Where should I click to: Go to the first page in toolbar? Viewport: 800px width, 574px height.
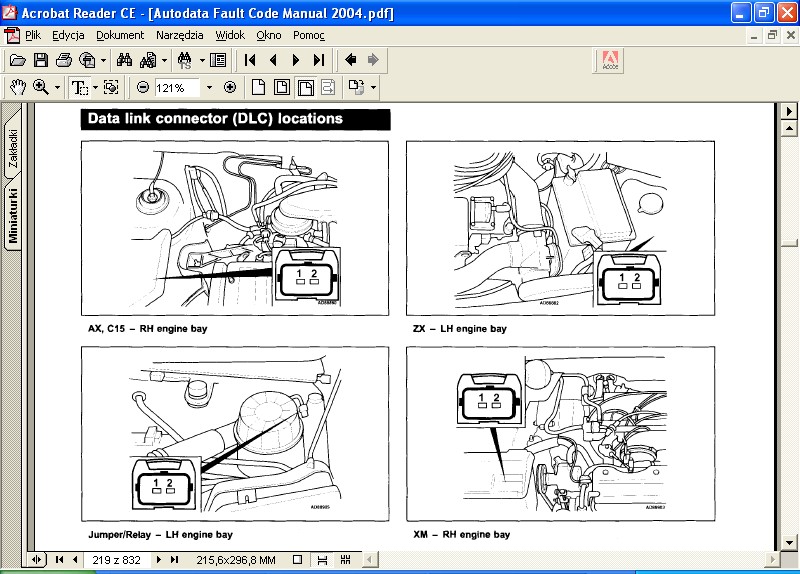tap(250, 60)
